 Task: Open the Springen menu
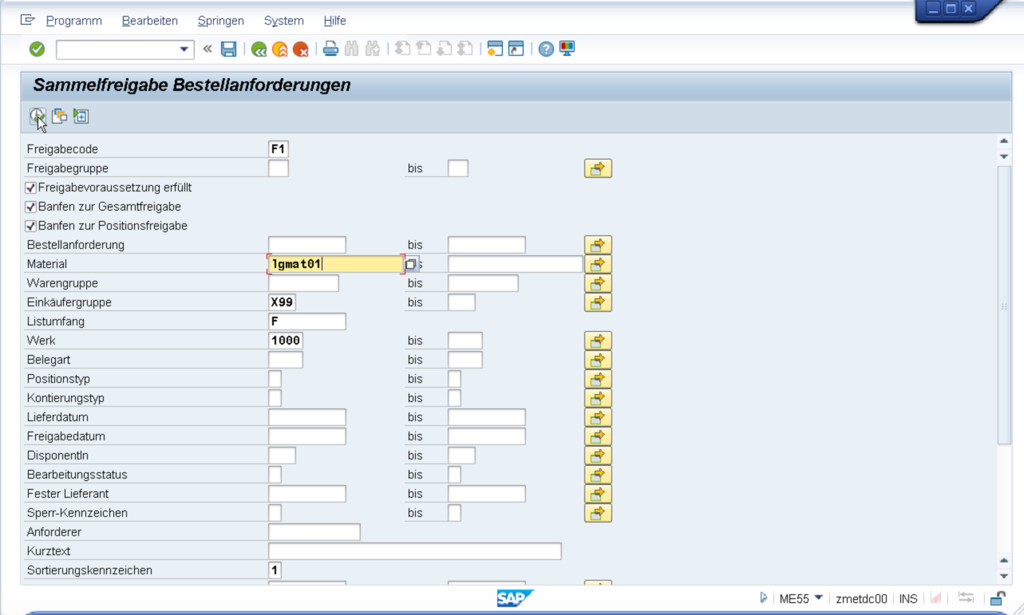[221, 21]
